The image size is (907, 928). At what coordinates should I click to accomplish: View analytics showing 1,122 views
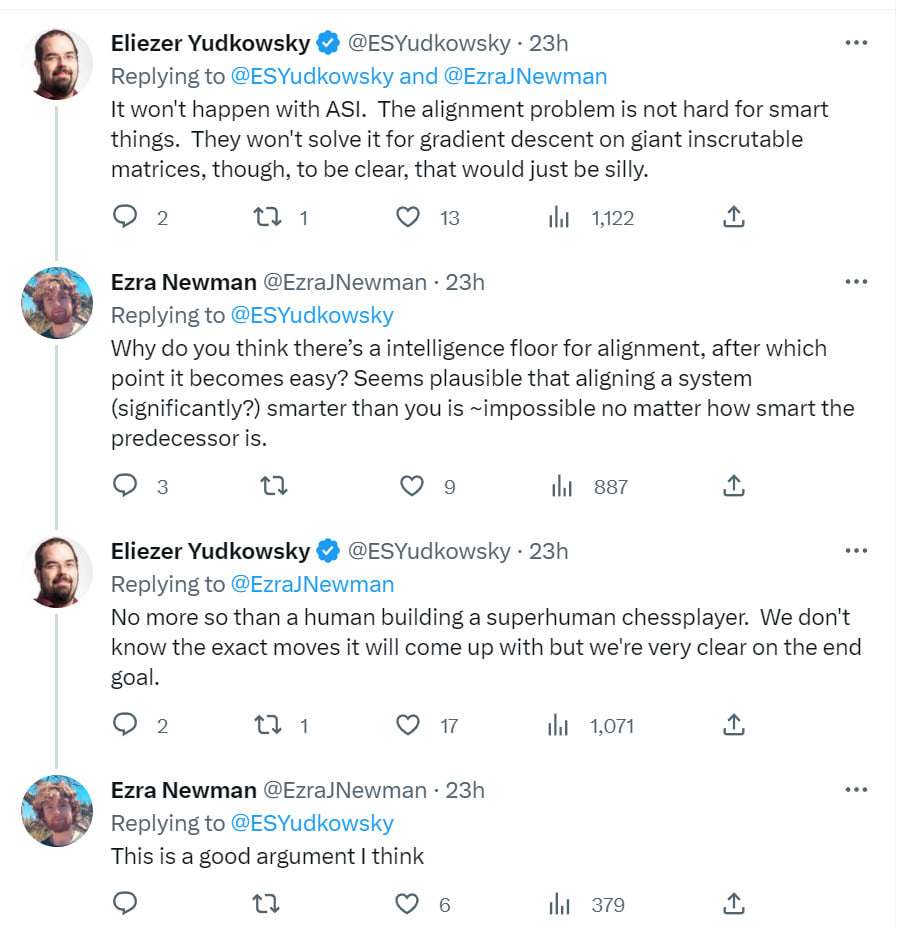(559, 217)
